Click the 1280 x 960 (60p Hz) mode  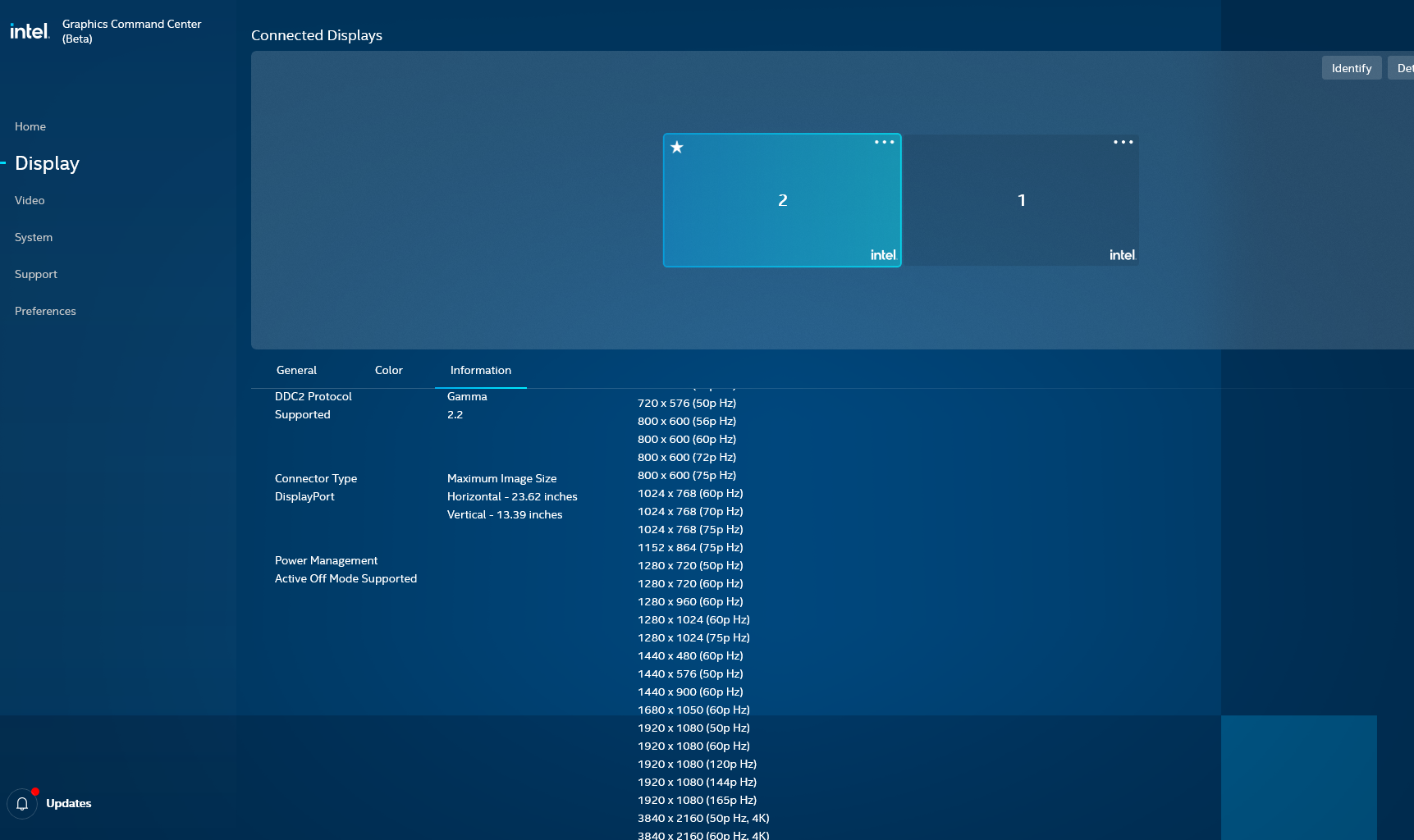[x=690, y=601]
